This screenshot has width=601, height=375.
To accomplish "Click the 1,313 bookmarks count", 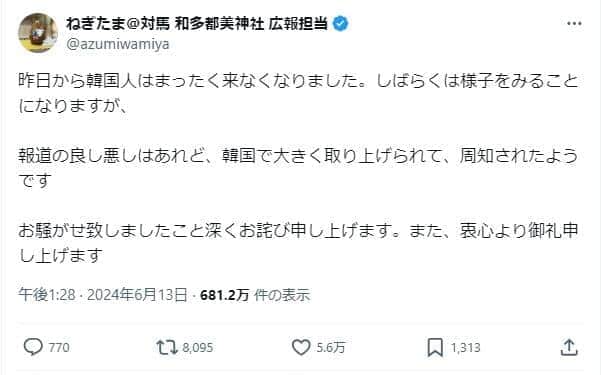I will [465, 347].
